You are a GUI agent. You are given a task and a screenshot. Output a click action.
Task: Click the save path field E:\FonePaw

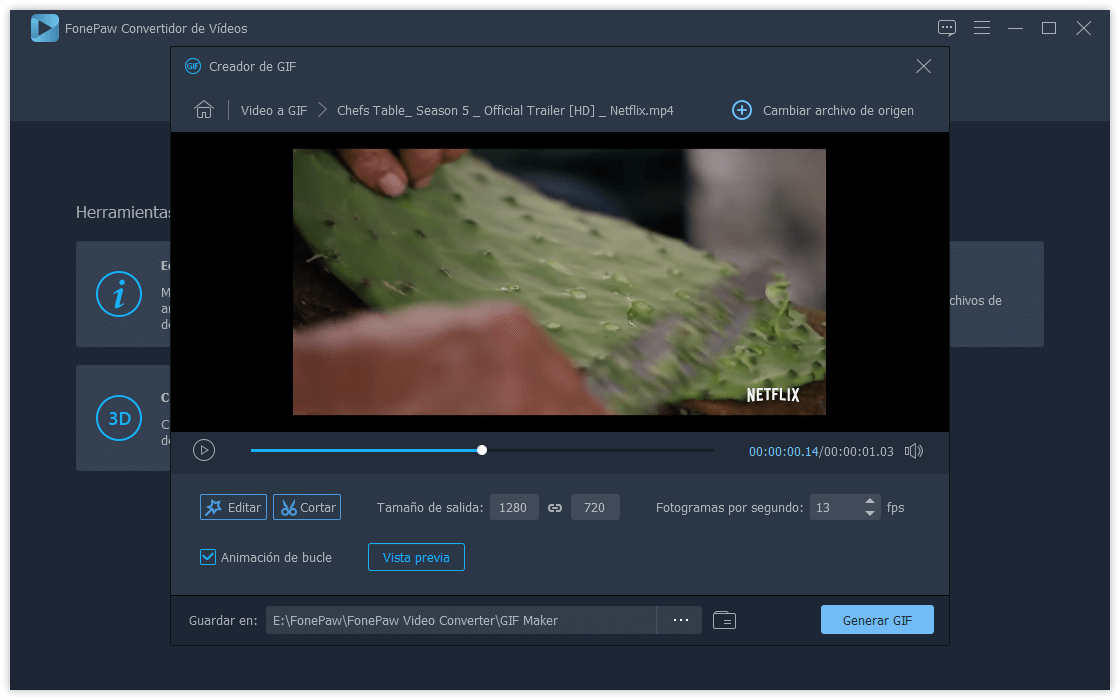click(461, 620)
